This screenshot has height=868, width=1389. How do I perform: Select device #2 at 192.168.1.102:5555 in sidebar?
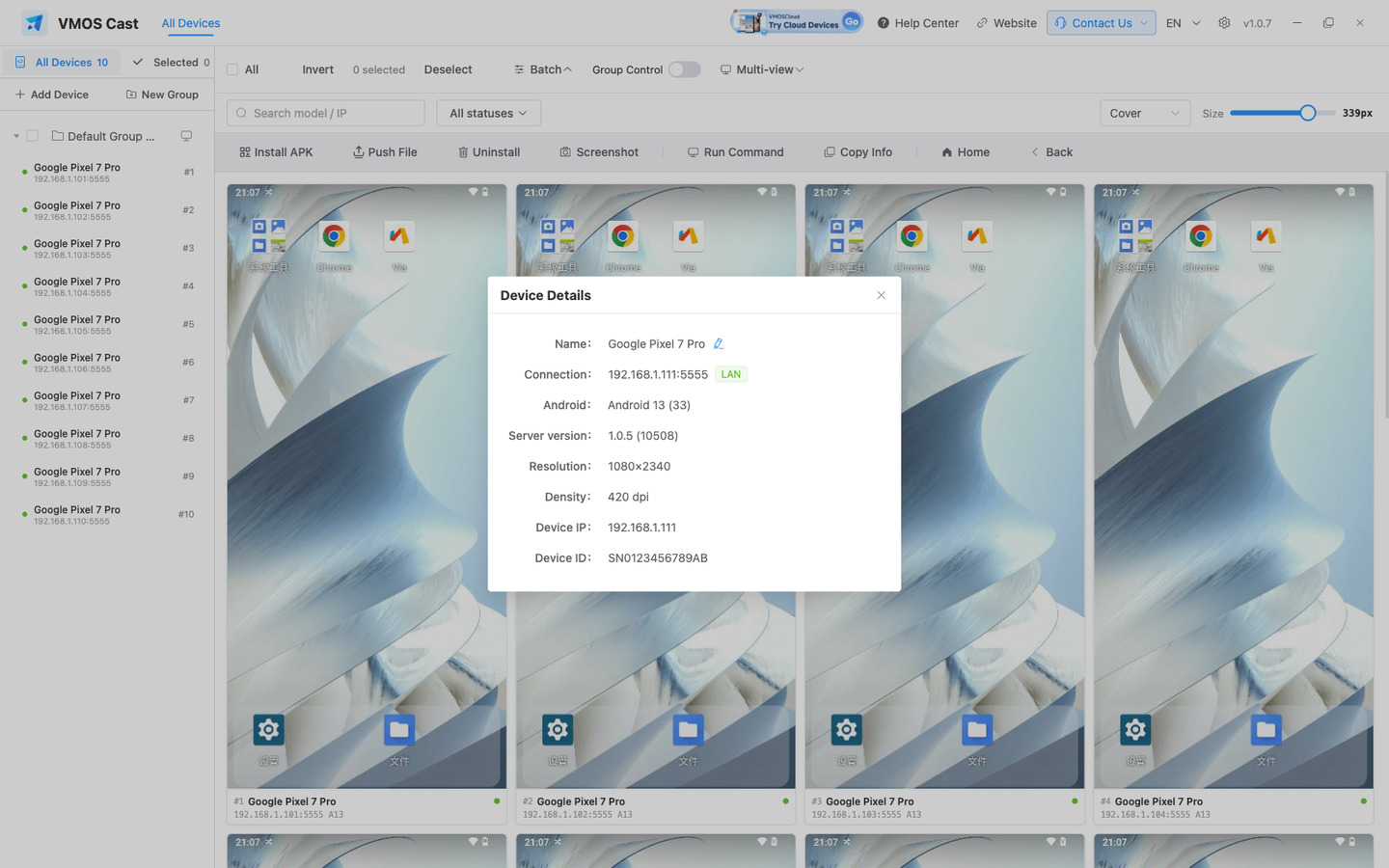(x=107, y=210)
